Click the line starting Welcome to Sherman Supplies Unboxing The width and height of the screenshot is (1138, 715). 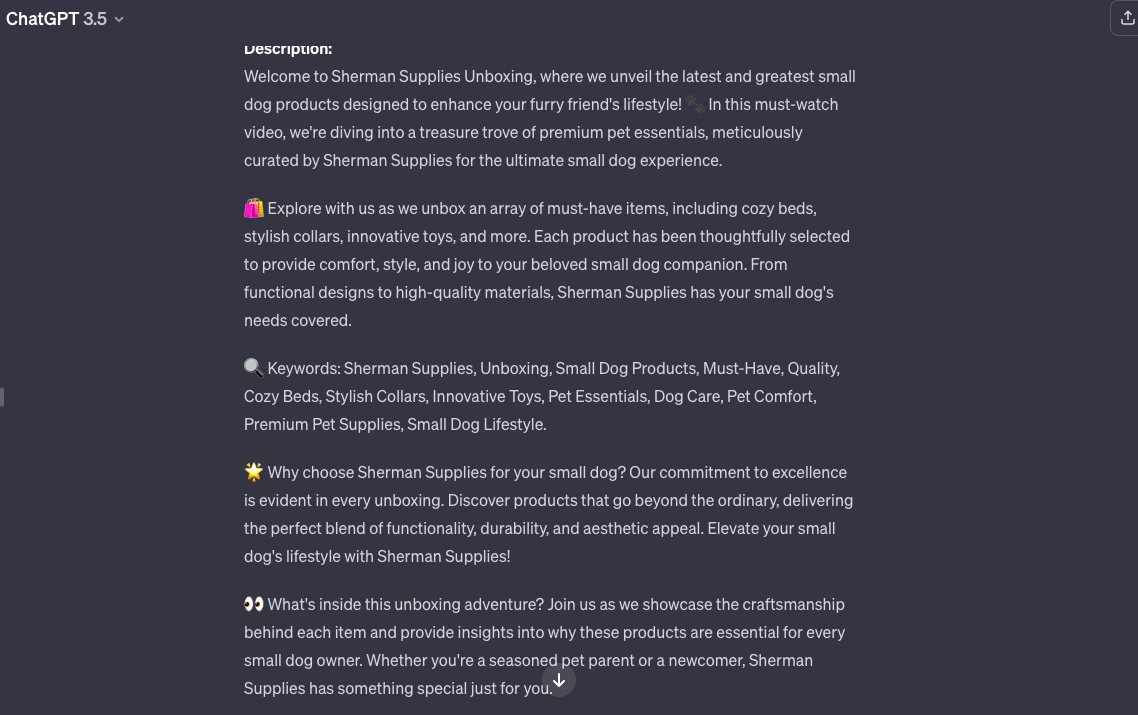549,76
